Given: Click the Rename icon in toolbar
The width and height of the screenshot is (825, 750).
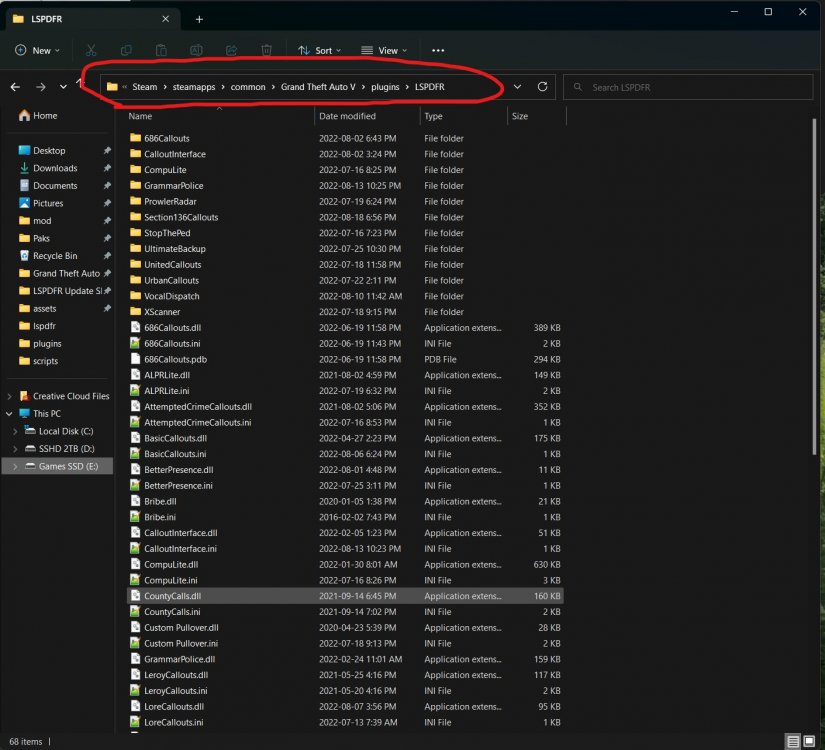Looking at the screenshot, I should tap(196, 51).
